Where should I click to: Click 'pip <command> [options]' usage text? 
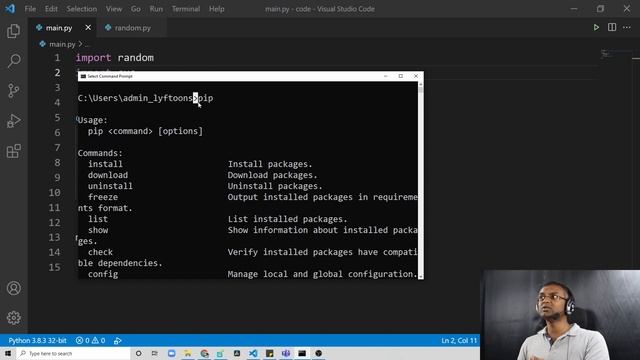click(x=145, y=131)
